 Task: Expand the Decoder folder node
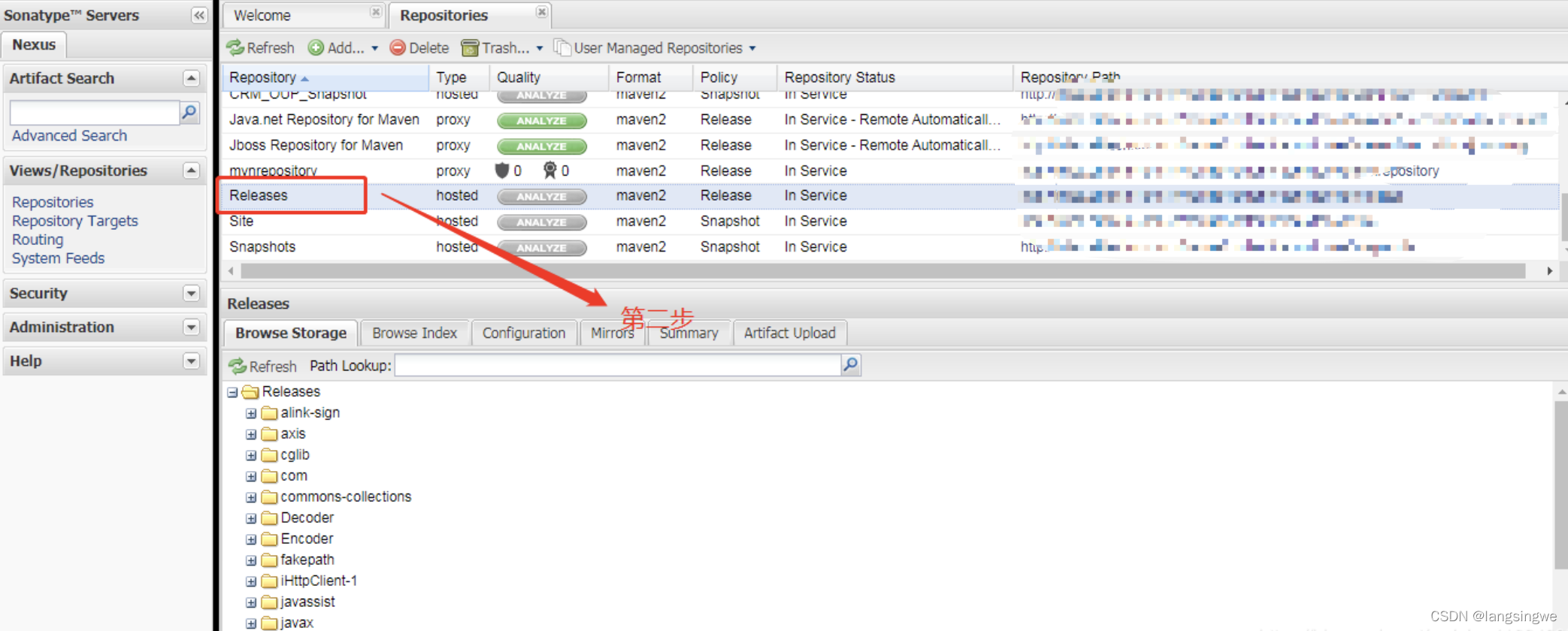click(x=251, y=518)
